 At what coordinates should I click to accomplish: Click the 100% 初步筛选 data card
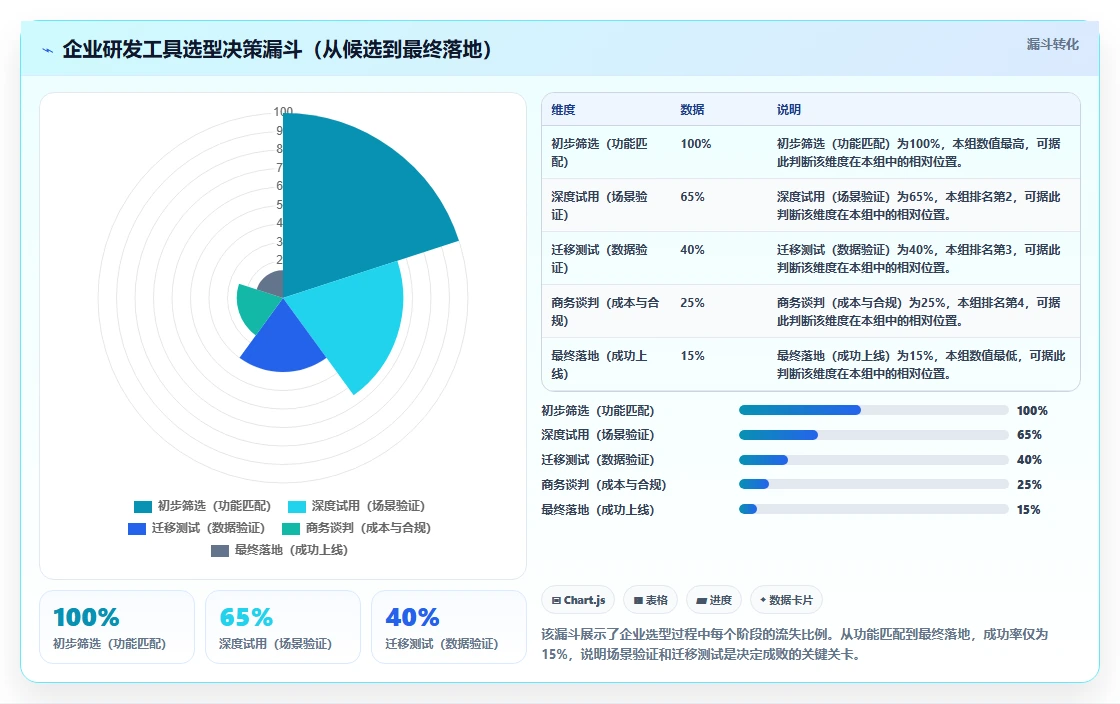click(x=117, y=627)
